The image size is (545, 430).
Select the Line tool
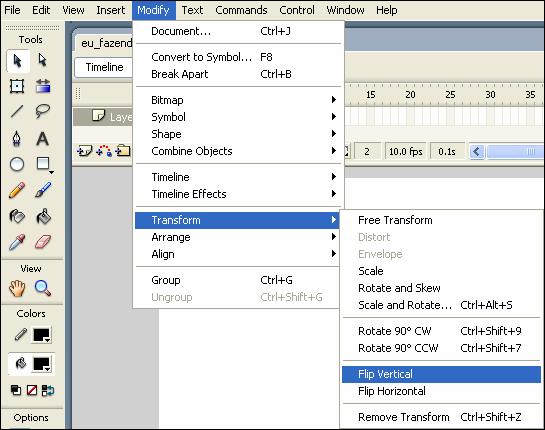17,111
